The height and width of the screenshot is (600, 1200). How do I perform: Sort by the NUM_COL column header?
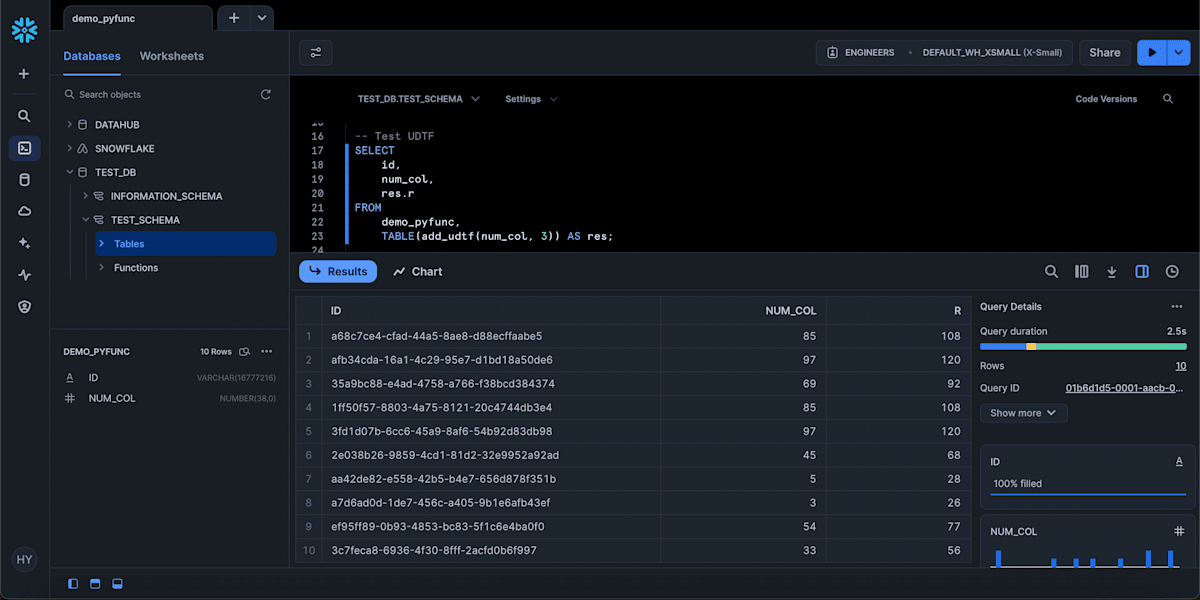(x=743, y=311)
